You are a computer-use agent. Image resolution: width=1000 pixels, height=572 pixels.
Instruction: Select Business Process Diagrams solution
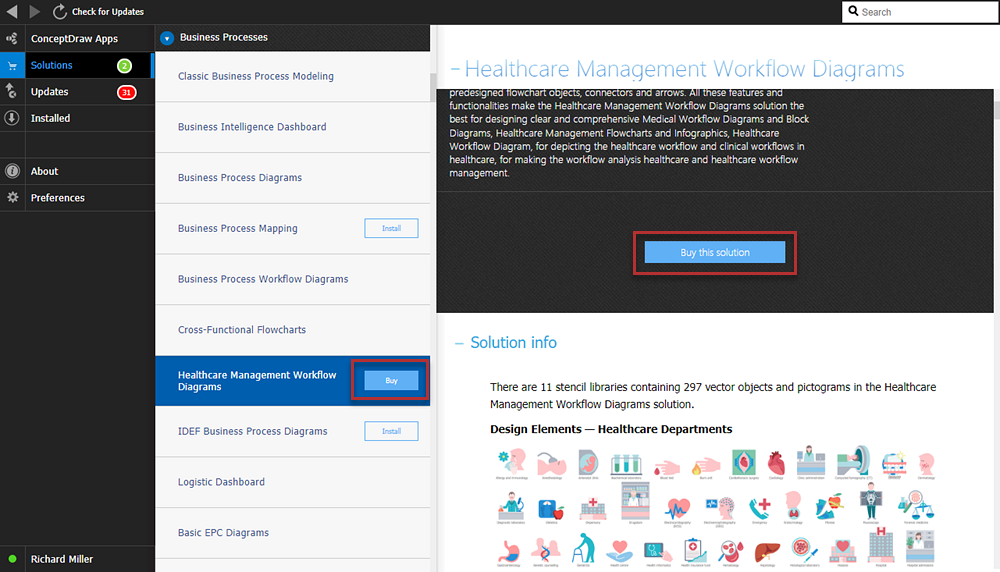293,177
